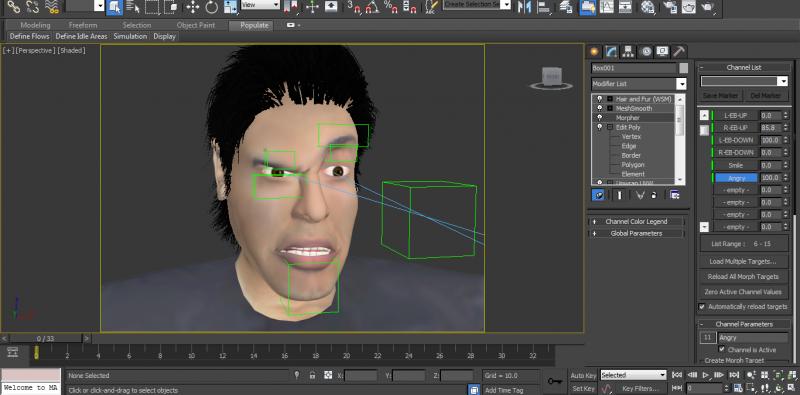Open the Layer Manager icon

coord(566,7)
